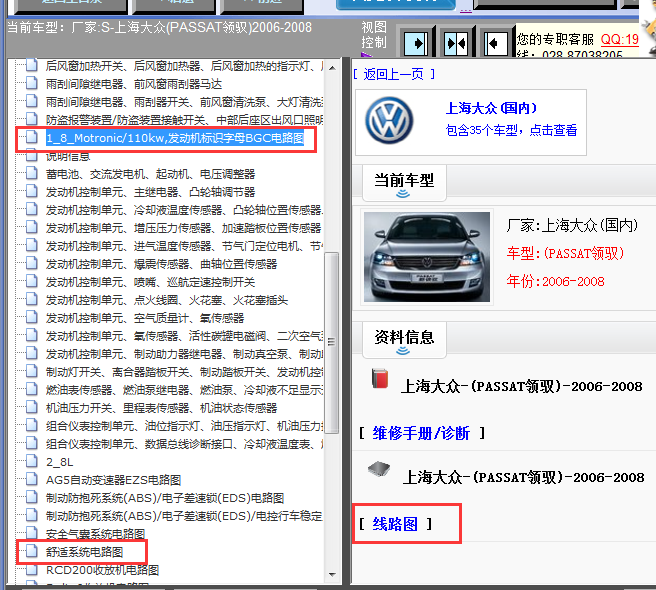Select 雨刮间隙继电器、前风窗雨刮器马达 item
Viewport: 656px width, 590px height.
(134, 84)
